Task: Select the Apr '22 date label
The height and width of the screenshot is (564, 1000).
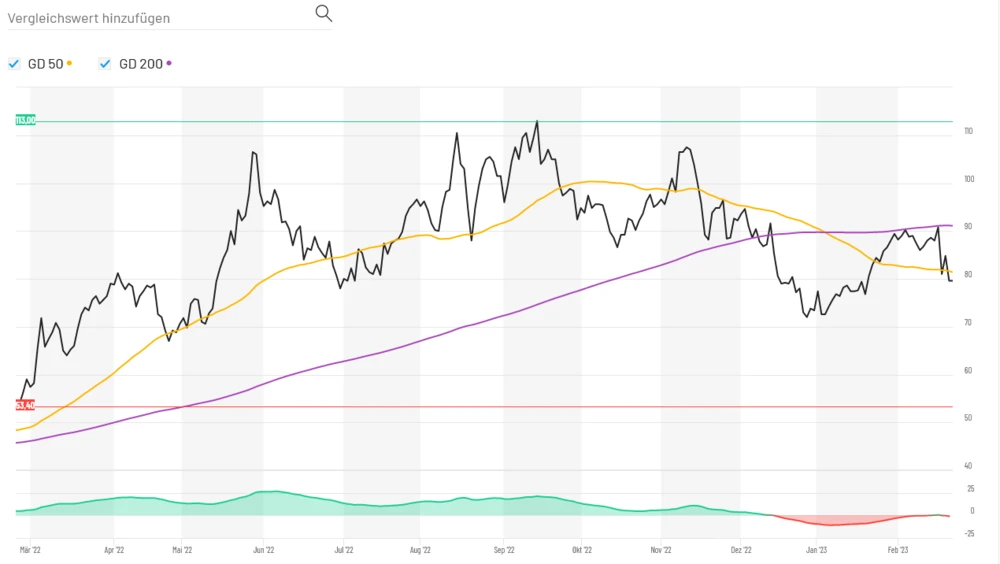Action: coord(113,549)
